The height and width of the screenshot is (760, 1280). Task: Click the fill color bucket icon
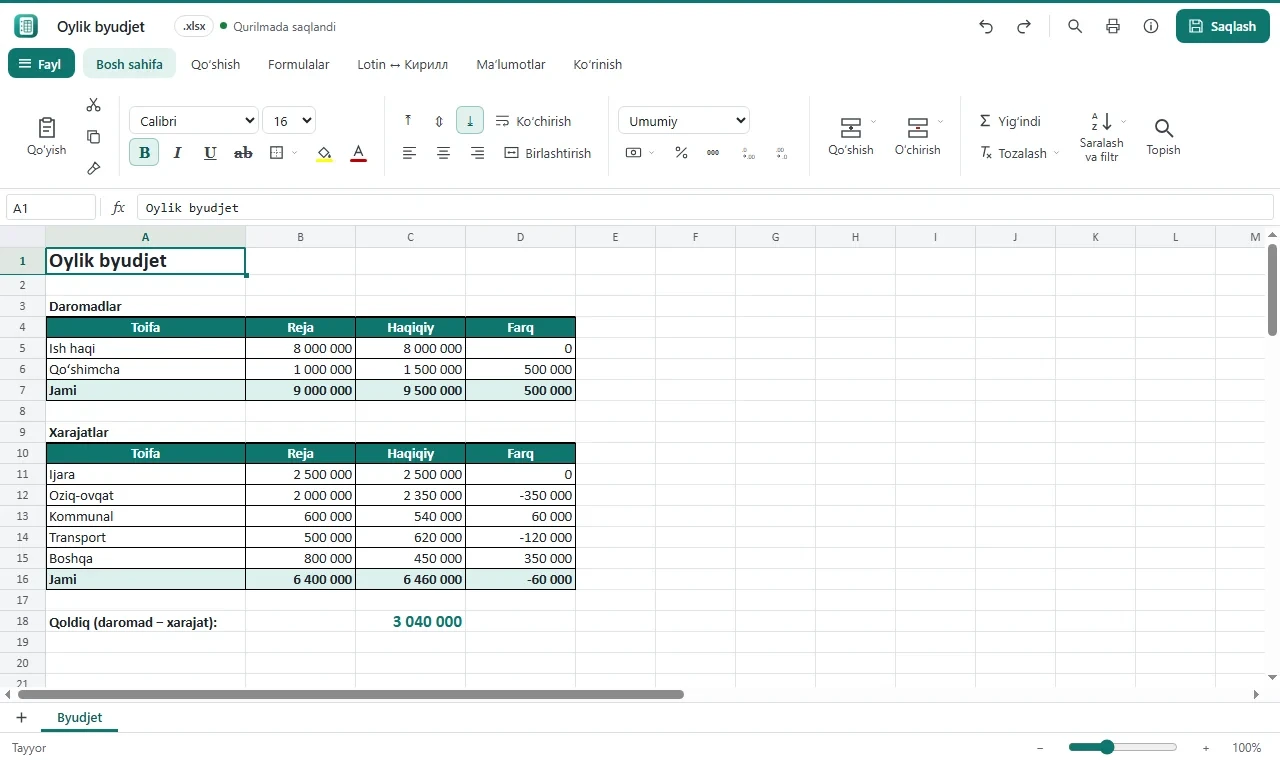tap(324, 153)
